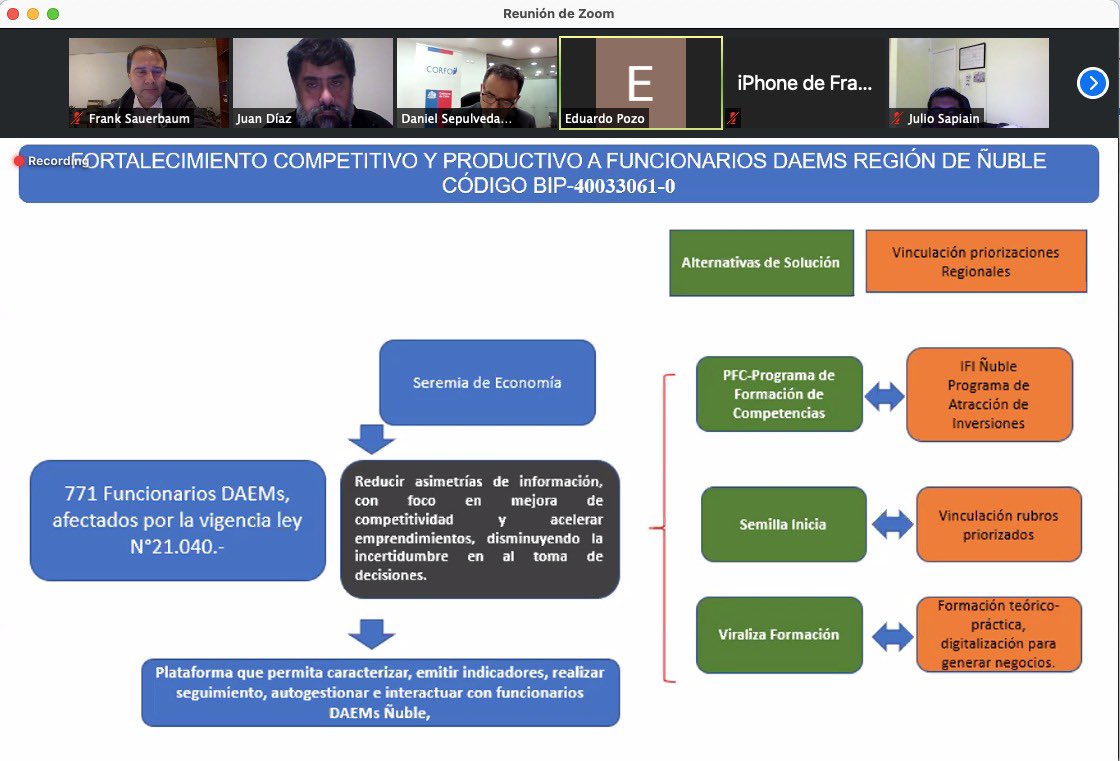Enter full screen with green window button
Viewport: 1120px width, 761px height.
(x=53, y=14)
